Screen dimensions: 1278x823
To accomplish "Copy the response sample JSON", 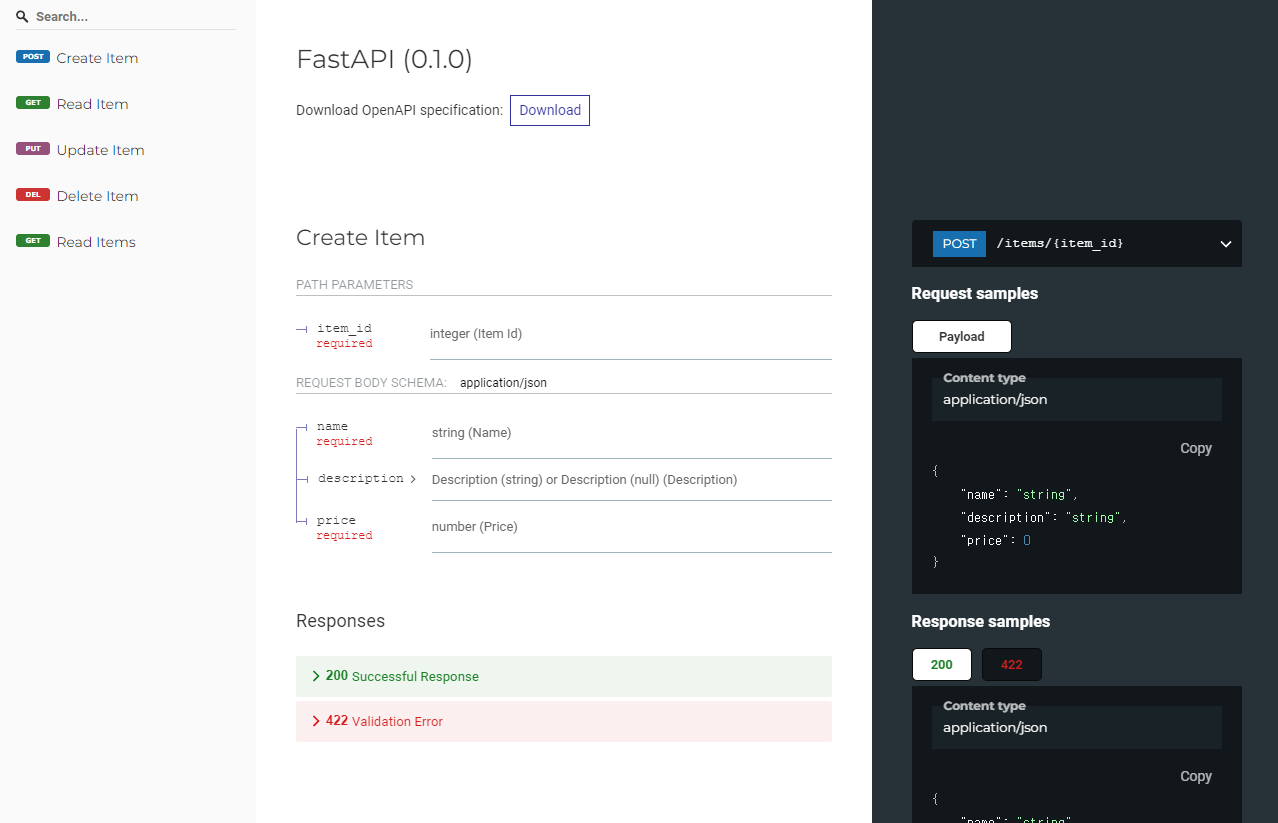I will [1196, 776].
